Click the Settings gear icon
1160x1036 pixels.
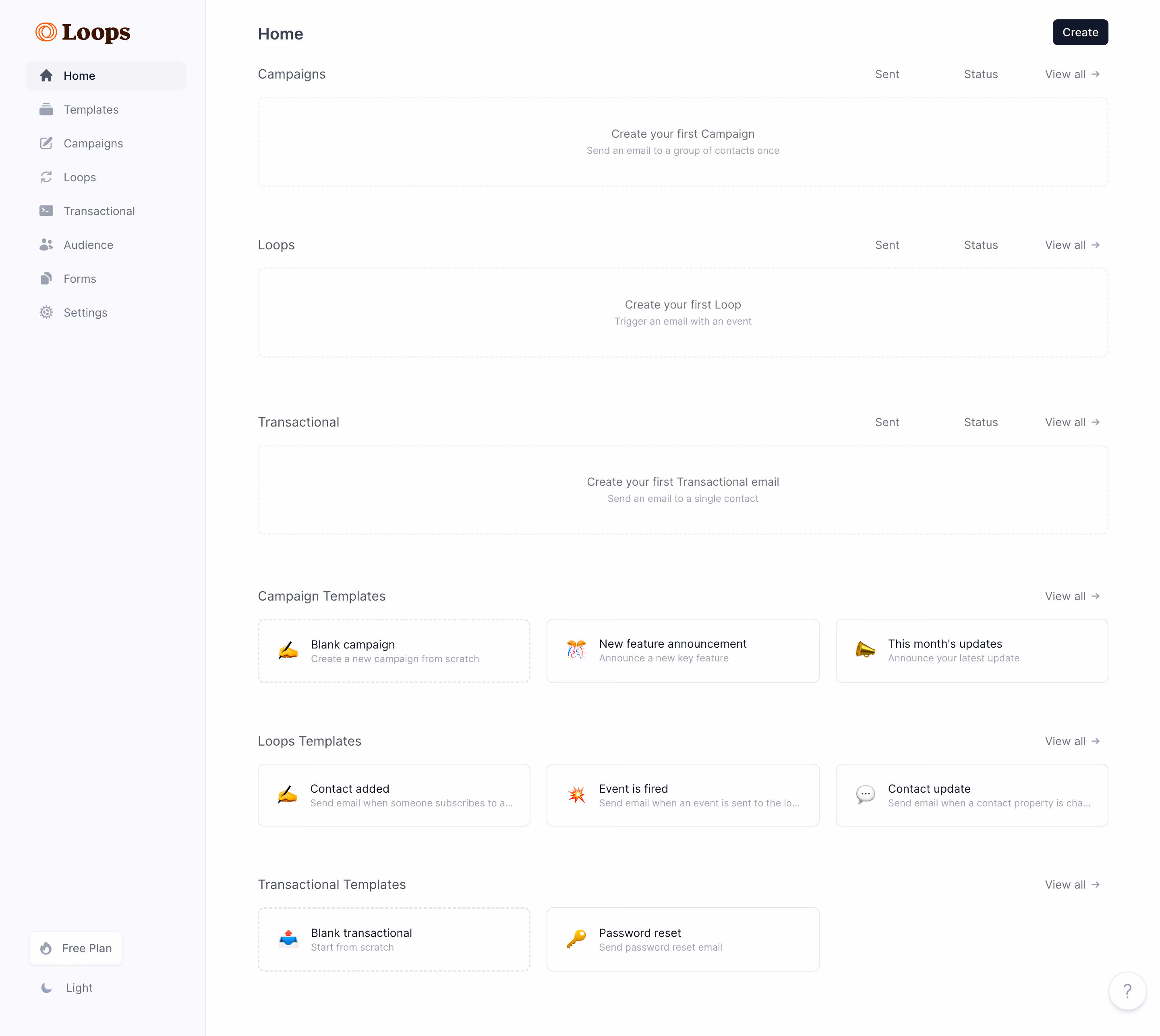[46, 313]
